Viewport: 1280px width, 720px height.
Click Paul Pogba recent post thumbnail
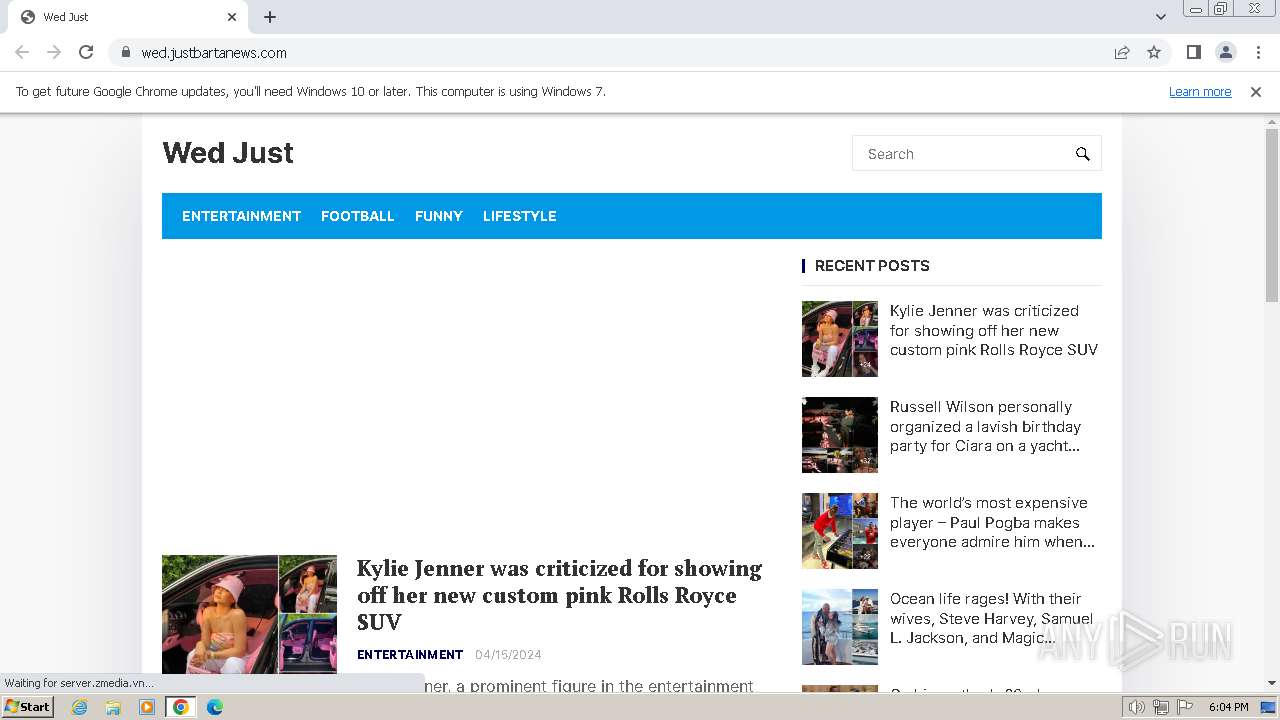pyautogui.click(x=840, y=531)
